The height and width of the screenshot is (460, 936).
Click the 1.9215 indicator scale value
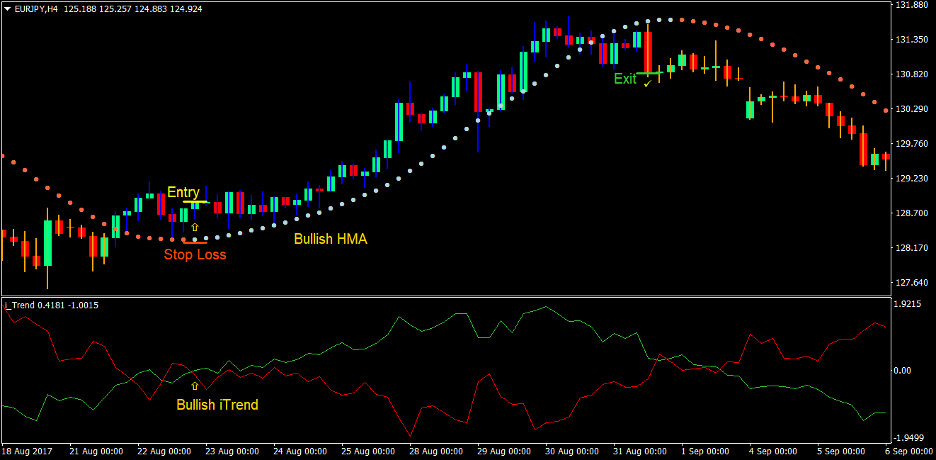(908, 303)
